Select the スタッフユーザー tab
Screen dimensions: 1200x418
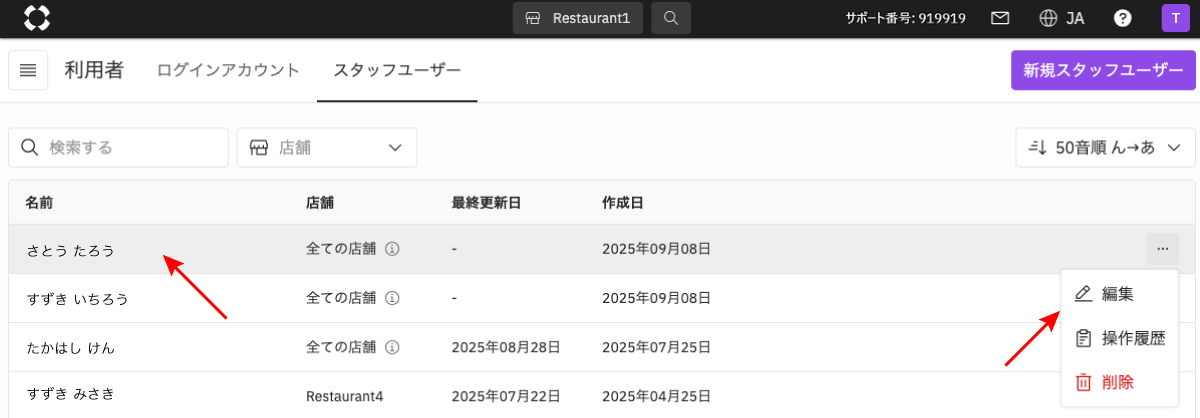[397, 71]
